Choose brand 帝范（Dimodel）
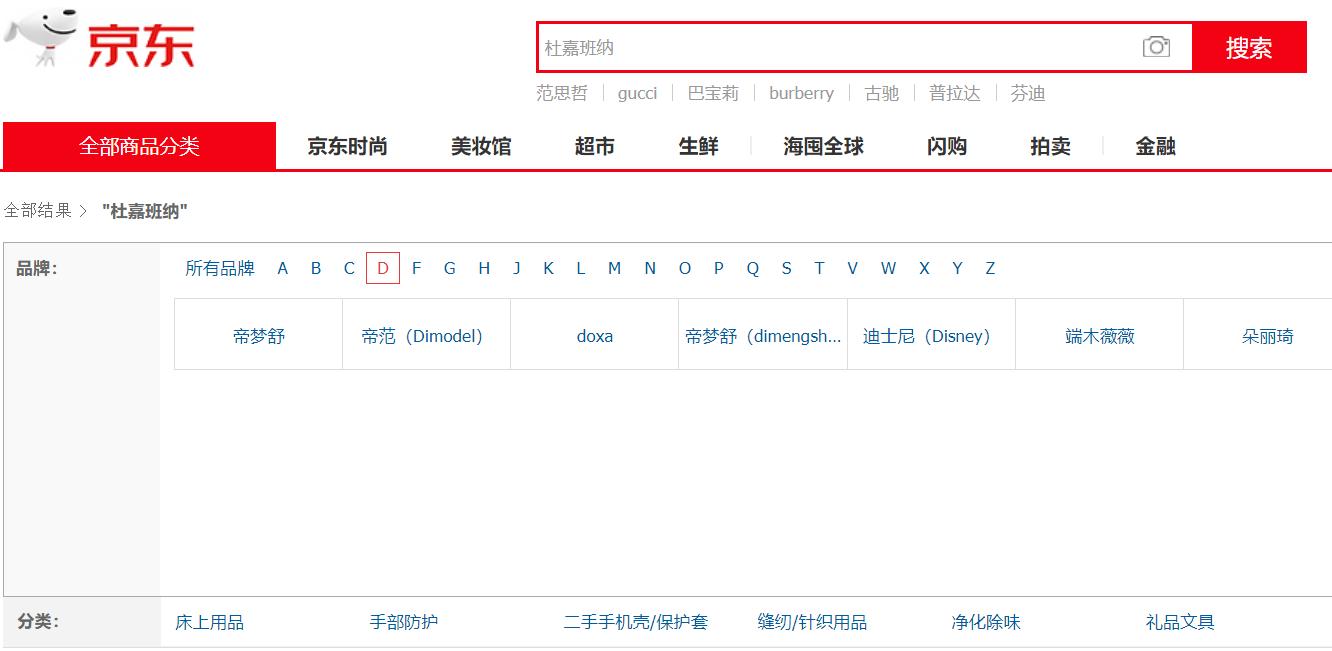 (427, 336)
